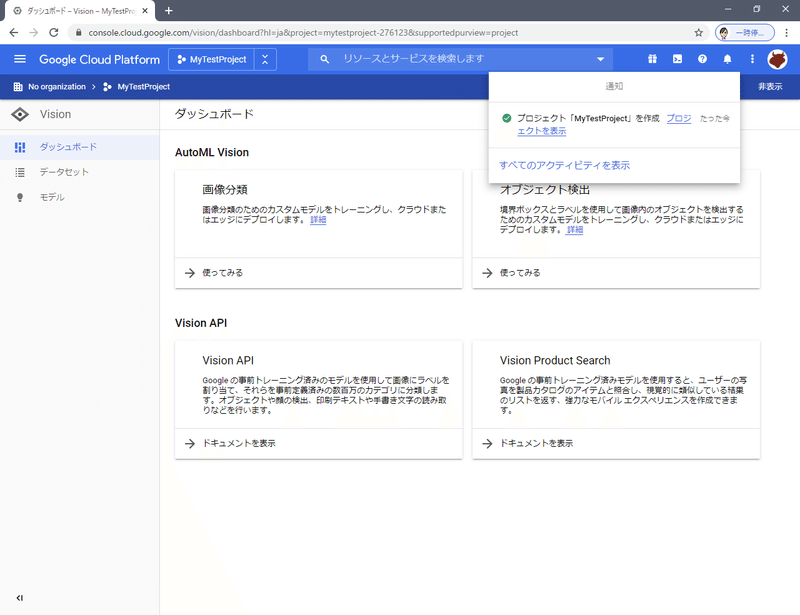Open 詳細 link in オブジェクト検出 card
This screenshot has width=800, height=615.
[574, 230]
